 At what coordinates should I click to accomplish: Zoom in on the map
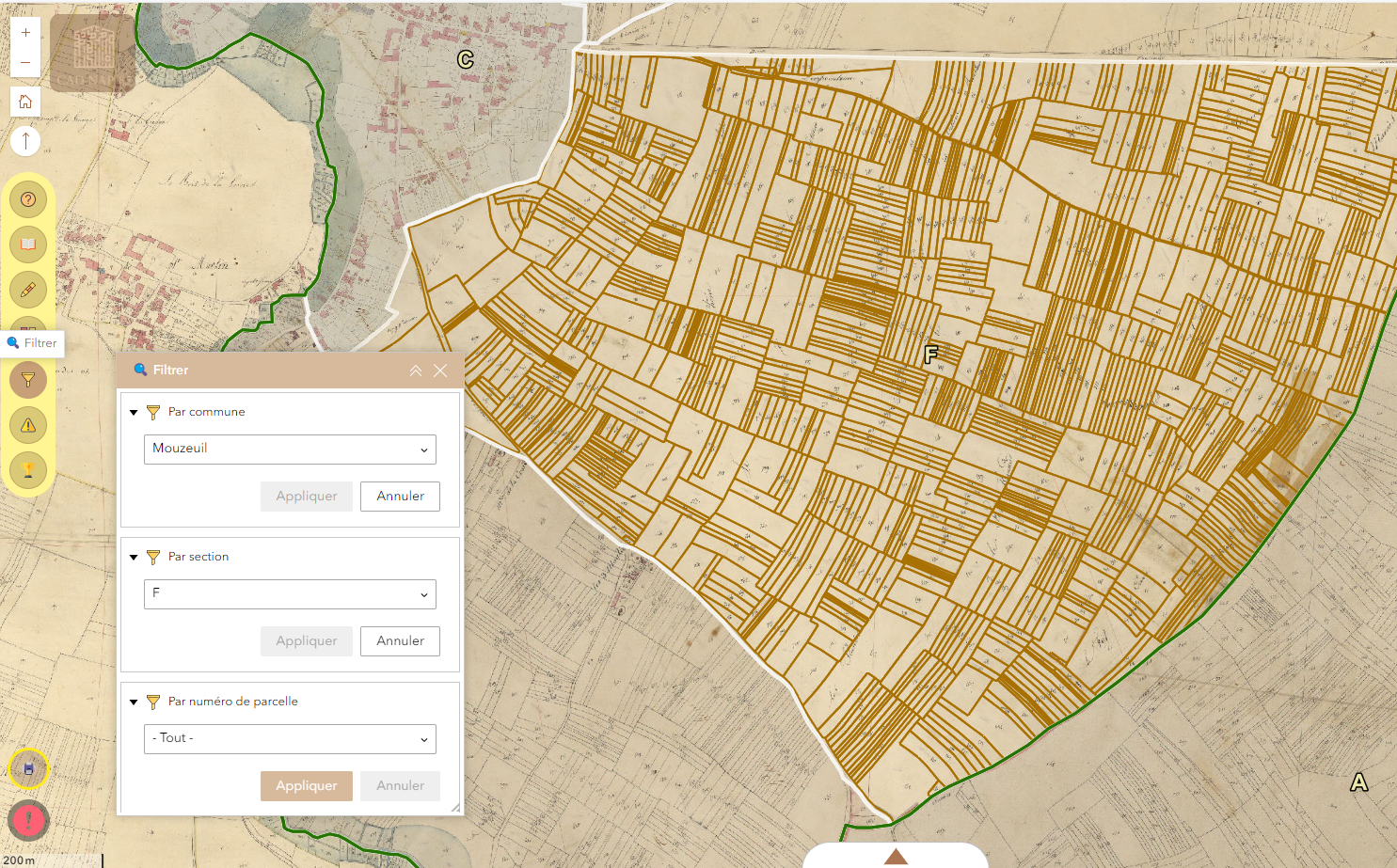pyautogui.click(x=25, y=33)
